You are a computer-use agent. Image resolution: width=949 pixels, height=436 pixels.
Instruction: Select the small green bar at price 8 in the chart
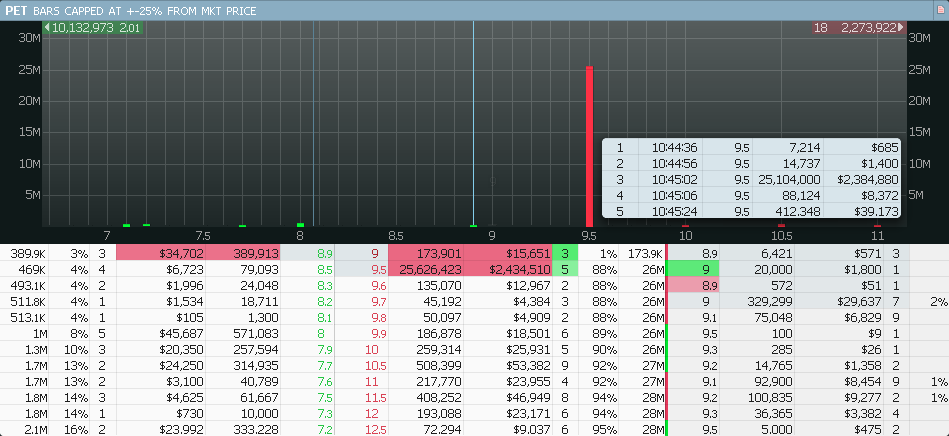coord(300,225)
